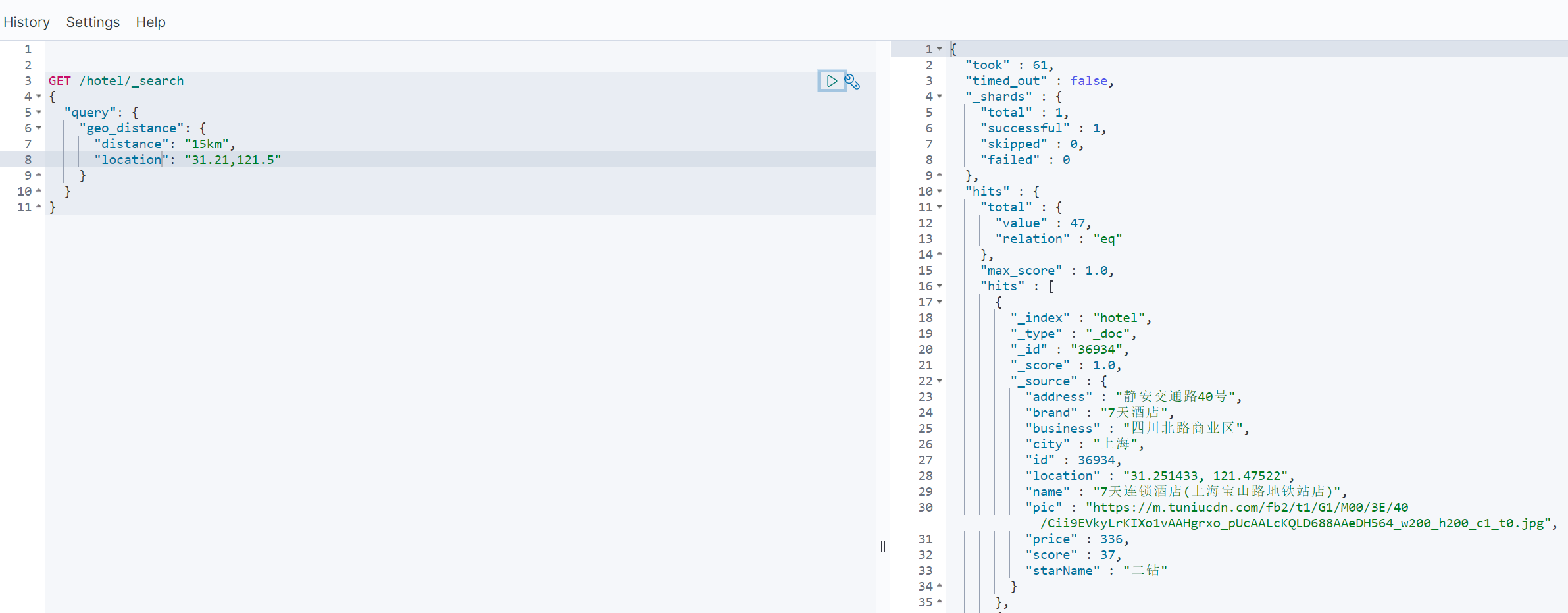Image resolution: width=1568 pixels, height=613 pixels.
Task: Open the History menu
Action: tap(27, 22)
